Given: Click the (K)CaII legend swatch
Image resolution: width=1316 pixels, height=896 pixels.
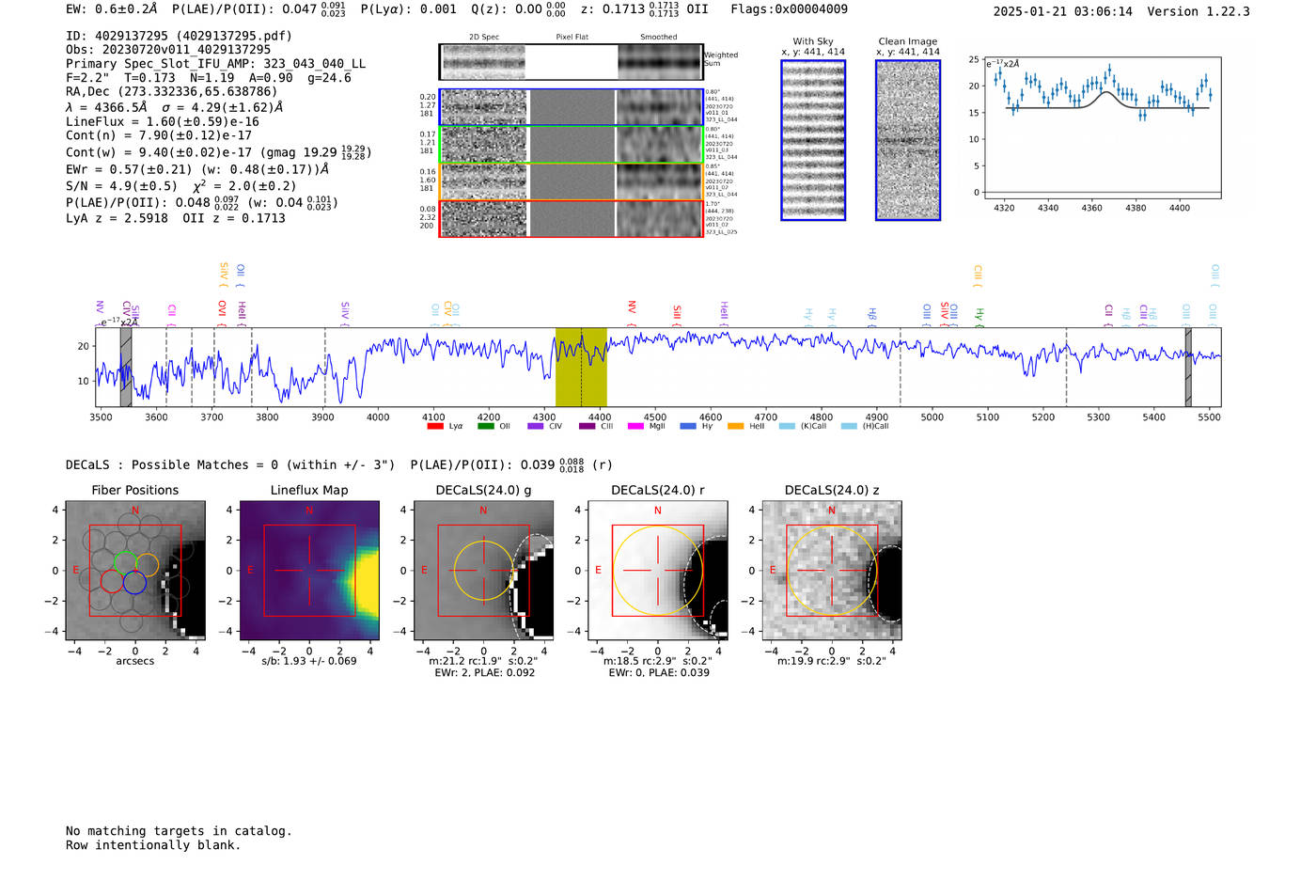Looking at the screenshot, I should [787, 426].
